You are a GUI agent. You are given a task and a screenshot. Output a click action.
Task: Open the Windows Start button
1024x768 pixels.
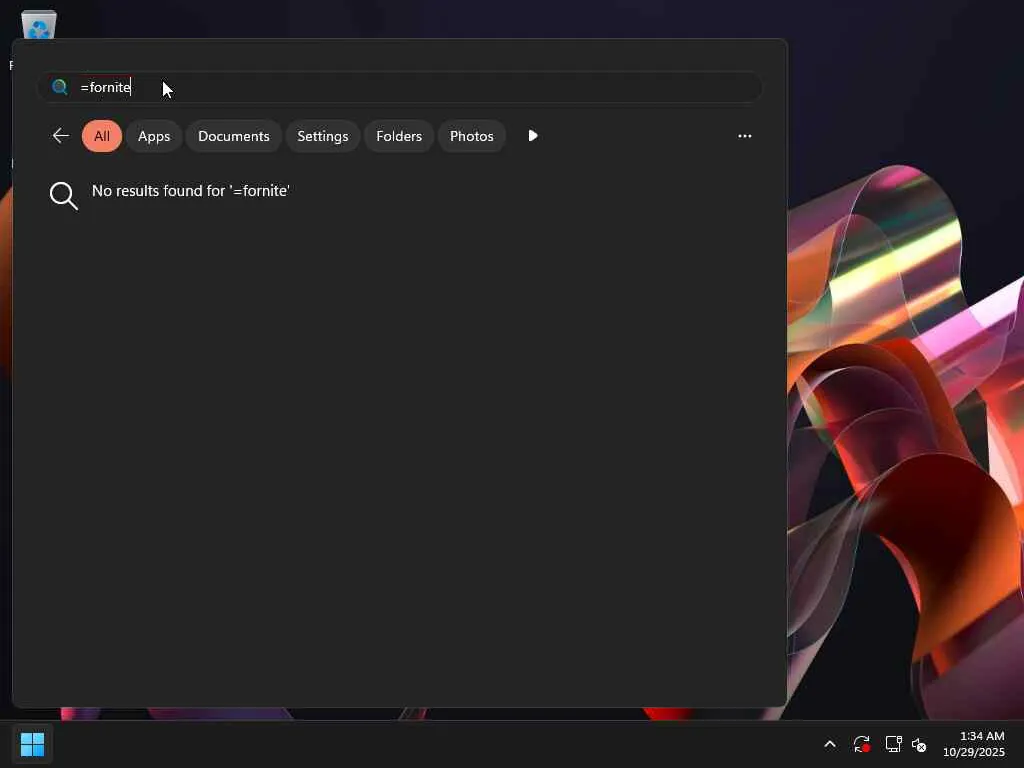[x=32, y=744]
